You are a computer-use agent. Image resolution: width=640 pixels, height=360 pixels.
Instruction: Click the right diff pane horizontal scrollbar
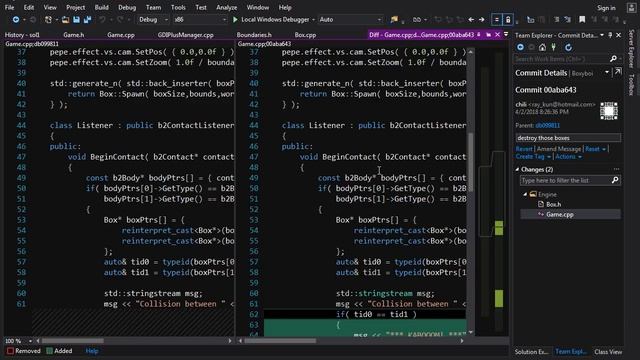pyautogui.click(x=351, y=341)
